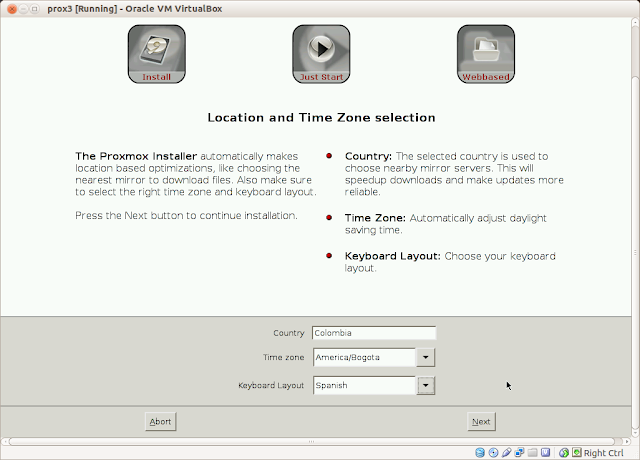Open the Time zone dropdown arrow

point(425,357)
